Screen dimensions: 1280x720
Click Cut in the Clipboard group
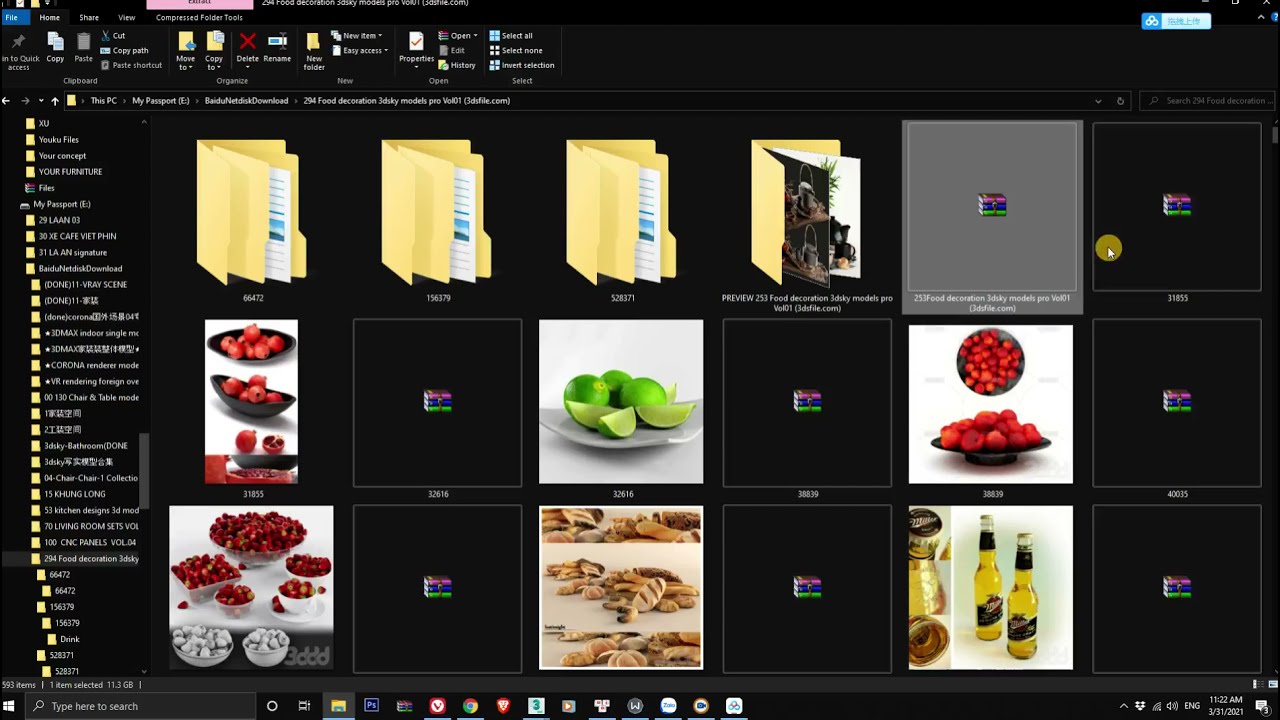pos(113,36)
